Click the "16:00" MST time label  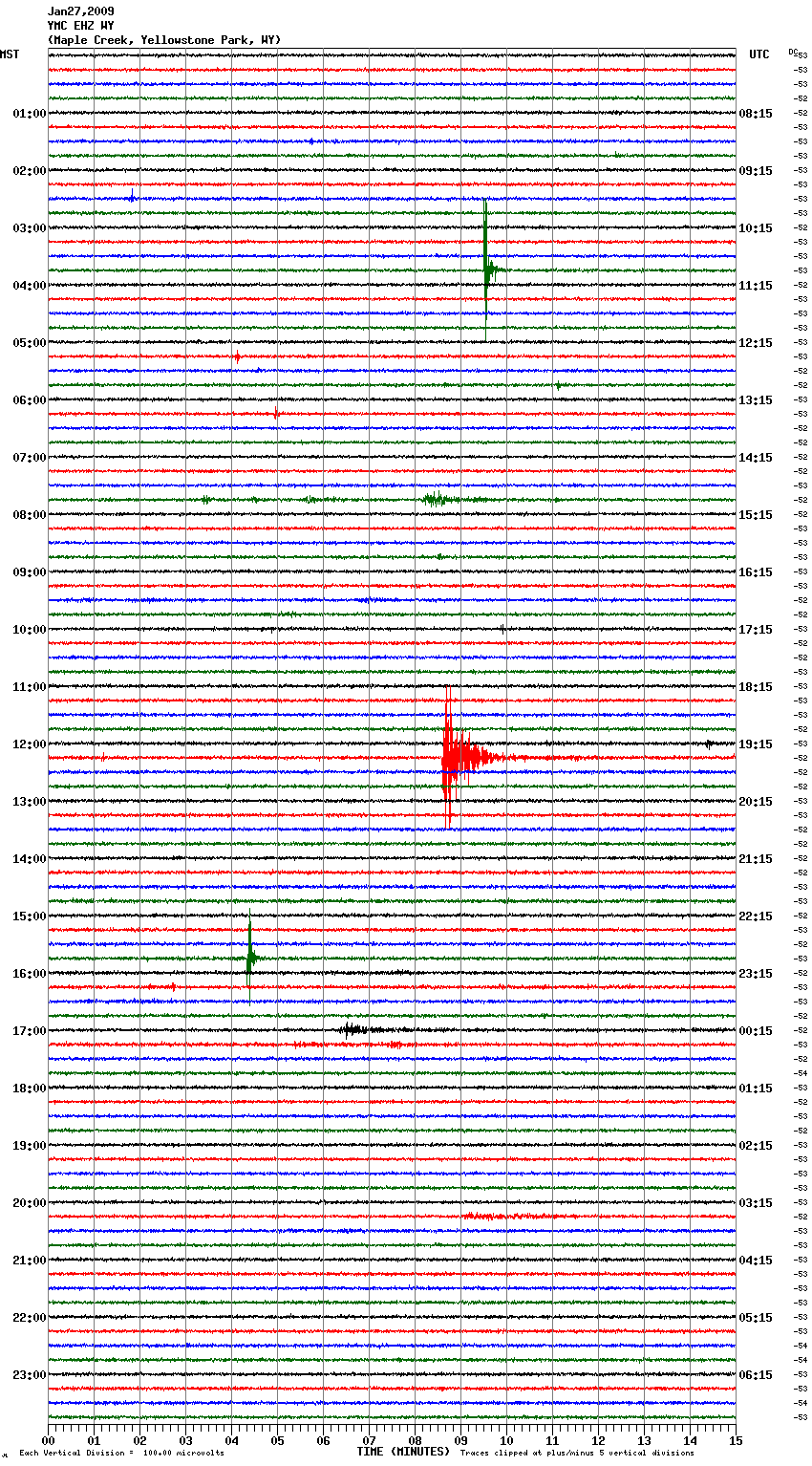pyautogui.click(x=30, y=974)
